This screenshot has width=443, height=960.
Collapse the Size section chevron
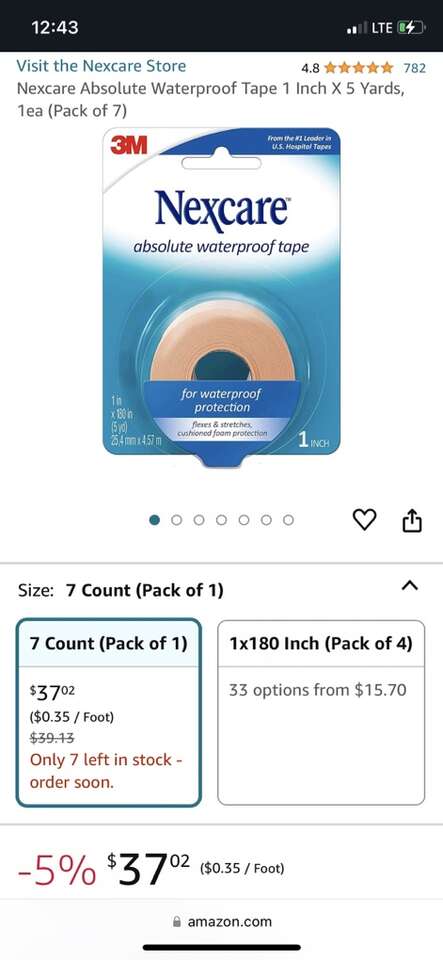tap(410, 586)
